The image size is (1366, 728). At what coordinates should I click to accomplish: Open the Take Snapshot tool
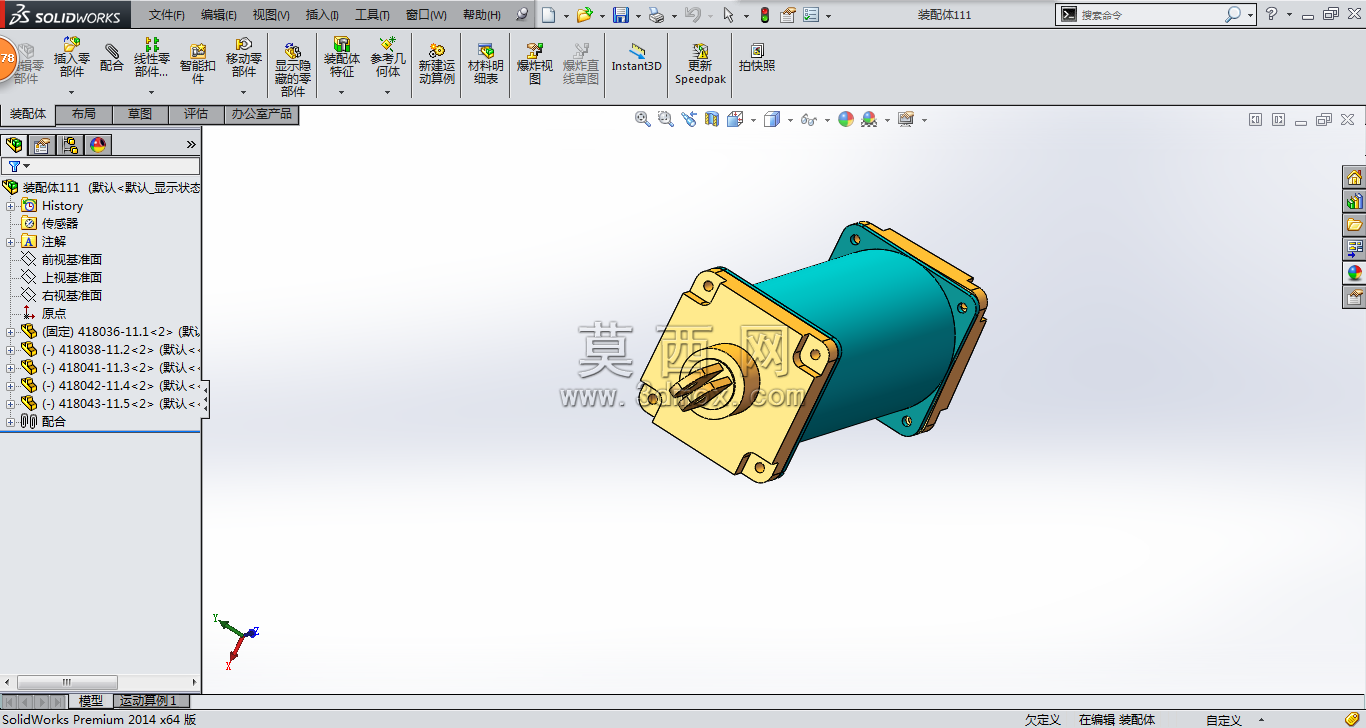click(x=757, y=57)
